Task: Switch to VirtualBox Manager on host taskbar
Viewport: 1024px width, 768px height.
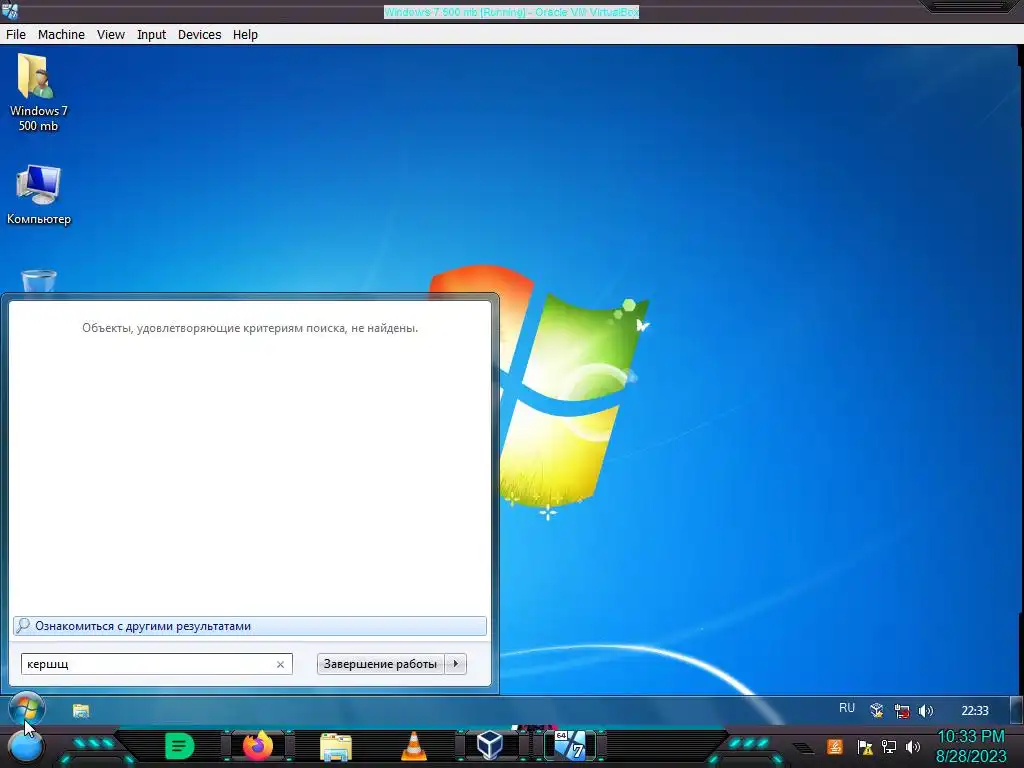Action: [490, 746]
